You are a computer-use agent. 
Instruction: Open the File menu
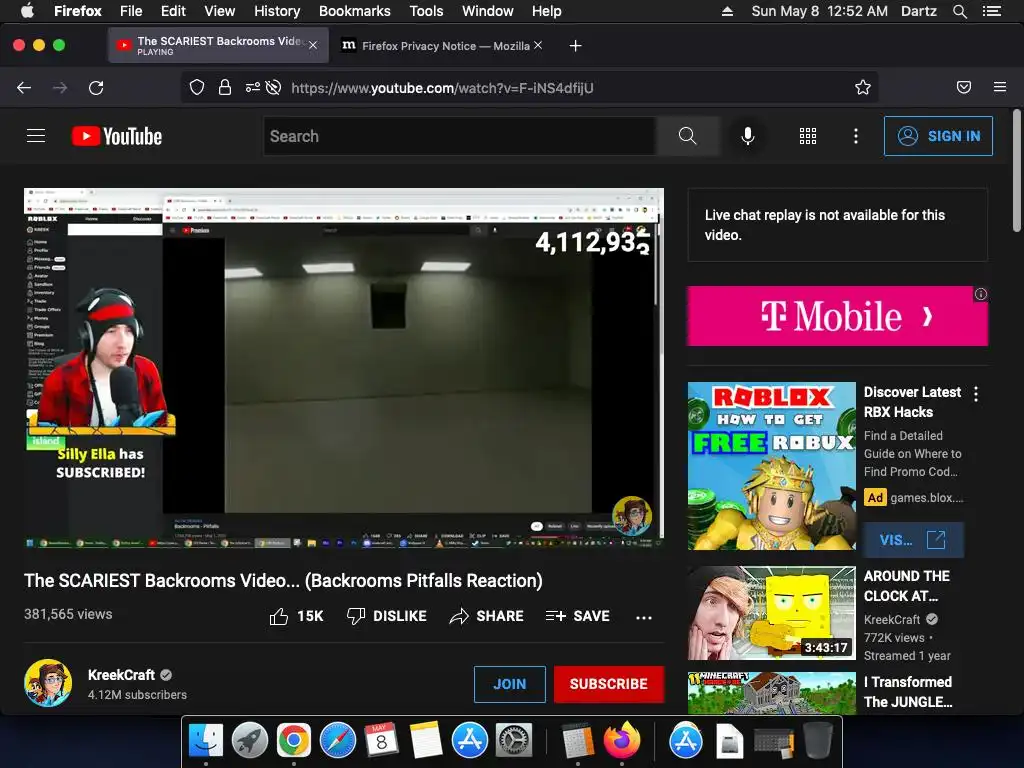(x=131, y=11)
